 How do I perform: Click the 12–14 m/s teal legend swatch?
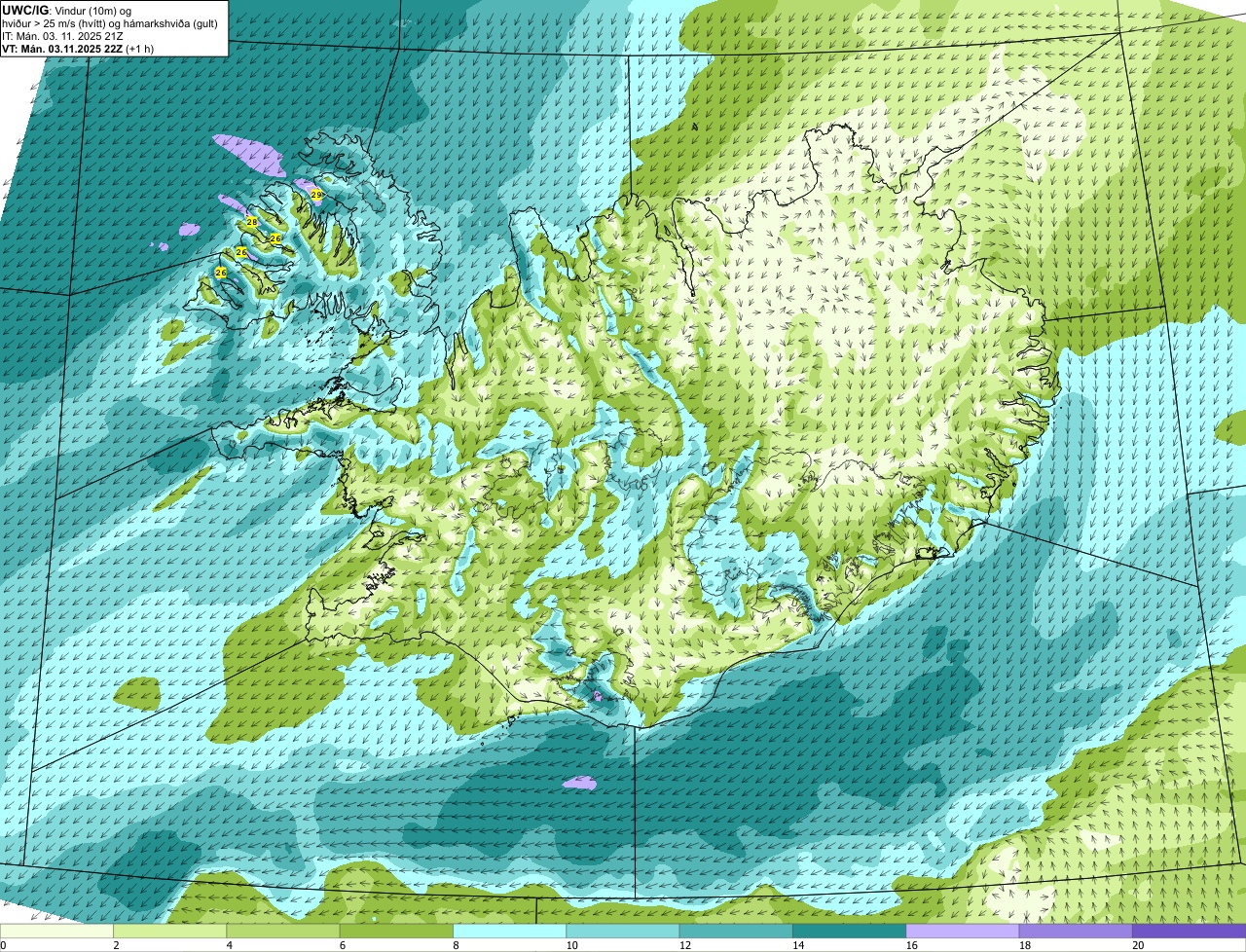pos(736,931)
